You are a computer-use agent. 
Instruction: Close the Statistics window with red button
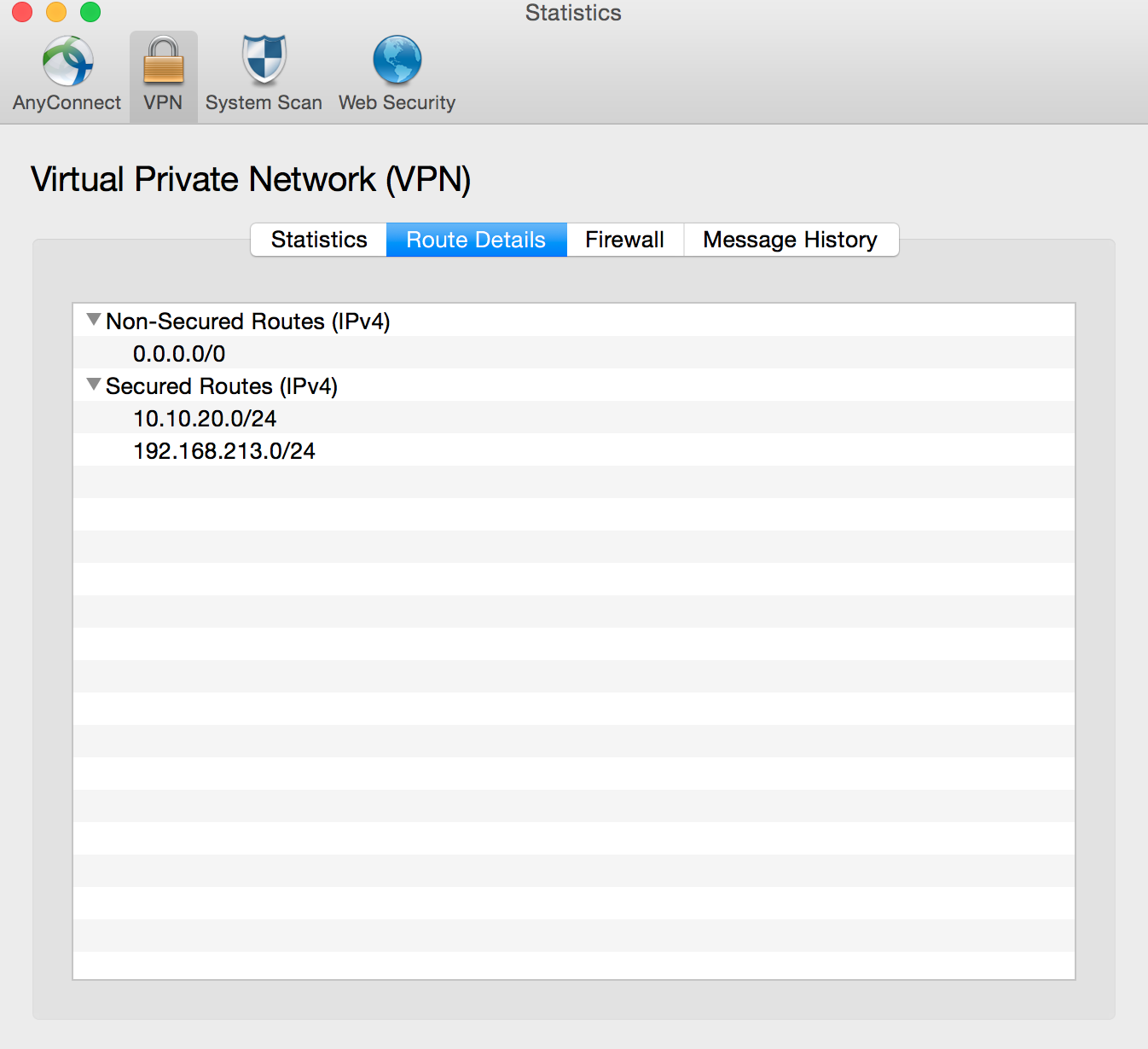[x=22, y=12]
